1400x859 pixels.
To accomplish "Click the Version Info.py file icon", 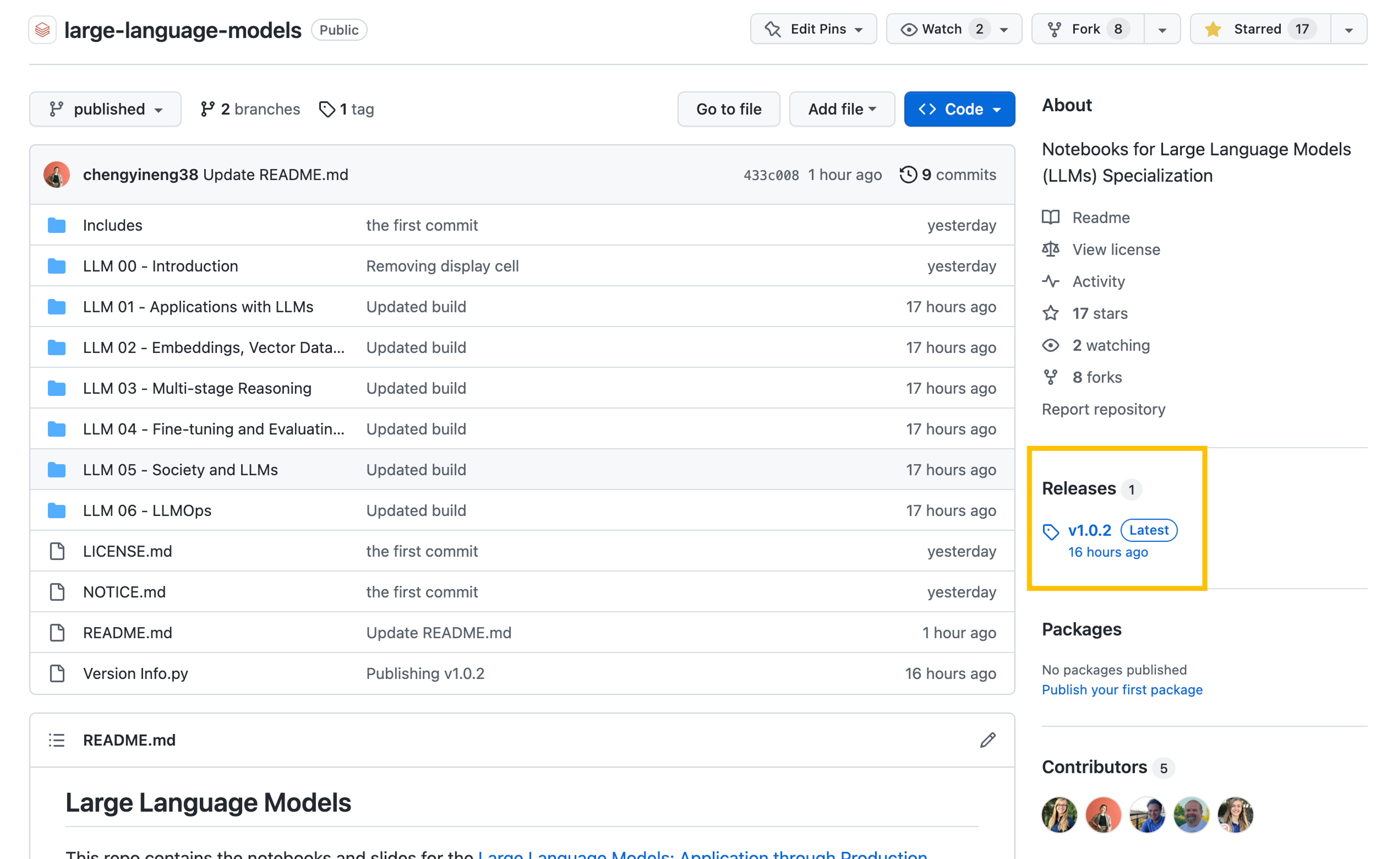I will pyautogui.click(x=57, y=673).
